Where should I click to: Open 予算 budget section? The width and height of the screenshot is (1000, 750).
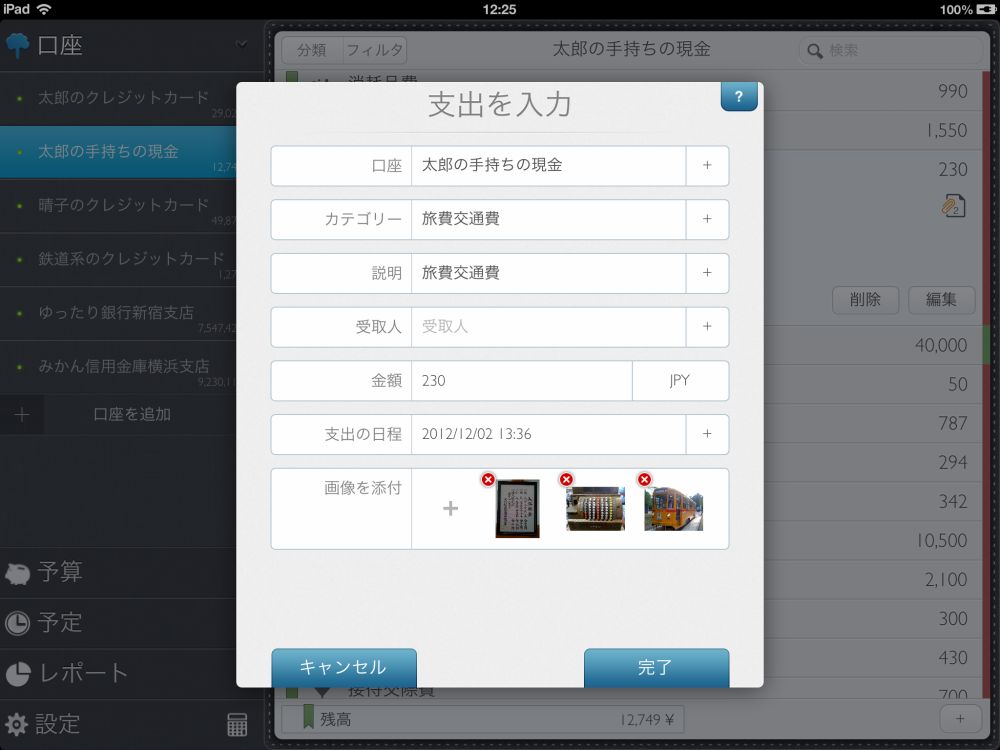point(43,571)
